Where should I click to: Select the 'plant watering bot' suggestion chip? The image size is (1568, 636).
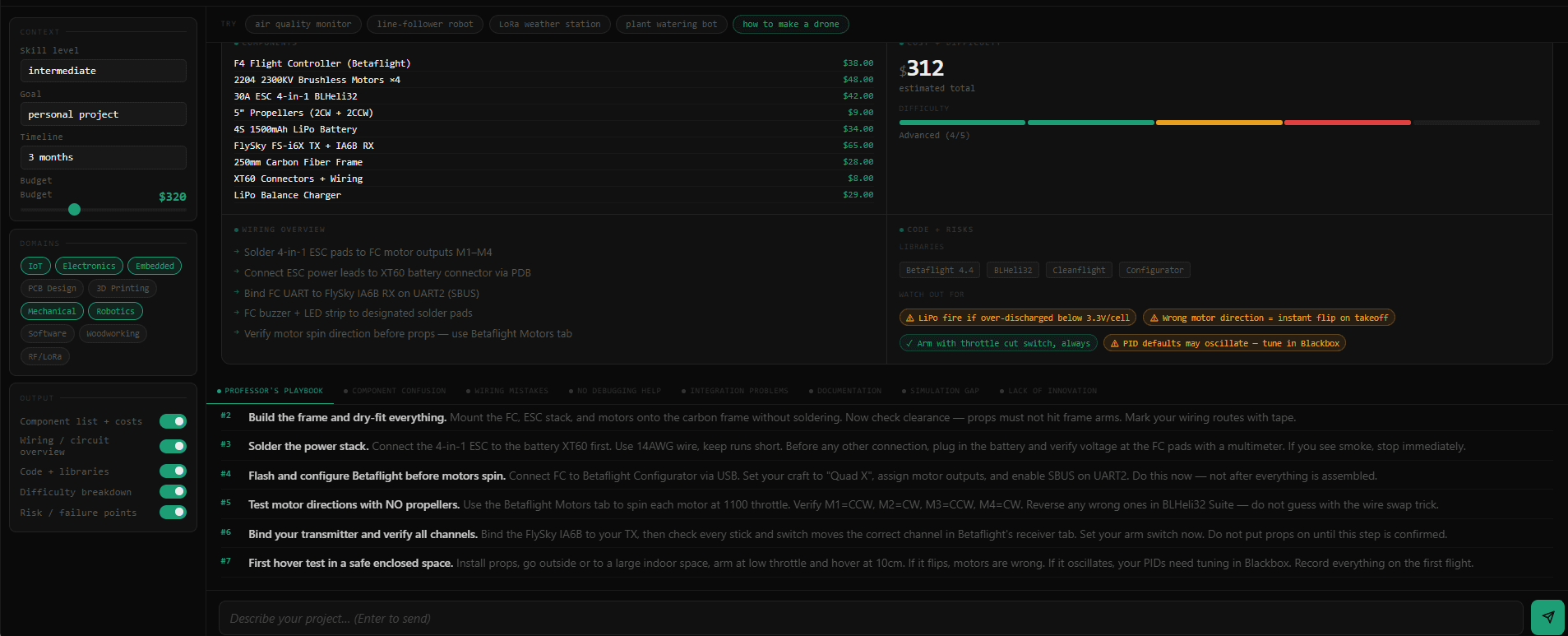(671, 25)
